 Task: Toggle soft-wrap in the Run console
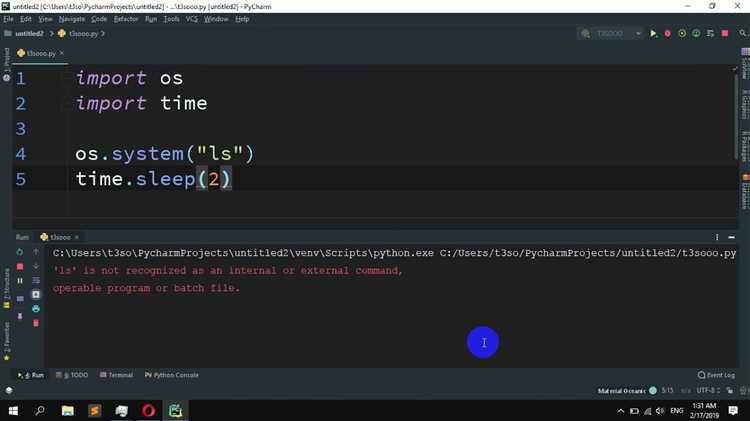click(36, 280)
